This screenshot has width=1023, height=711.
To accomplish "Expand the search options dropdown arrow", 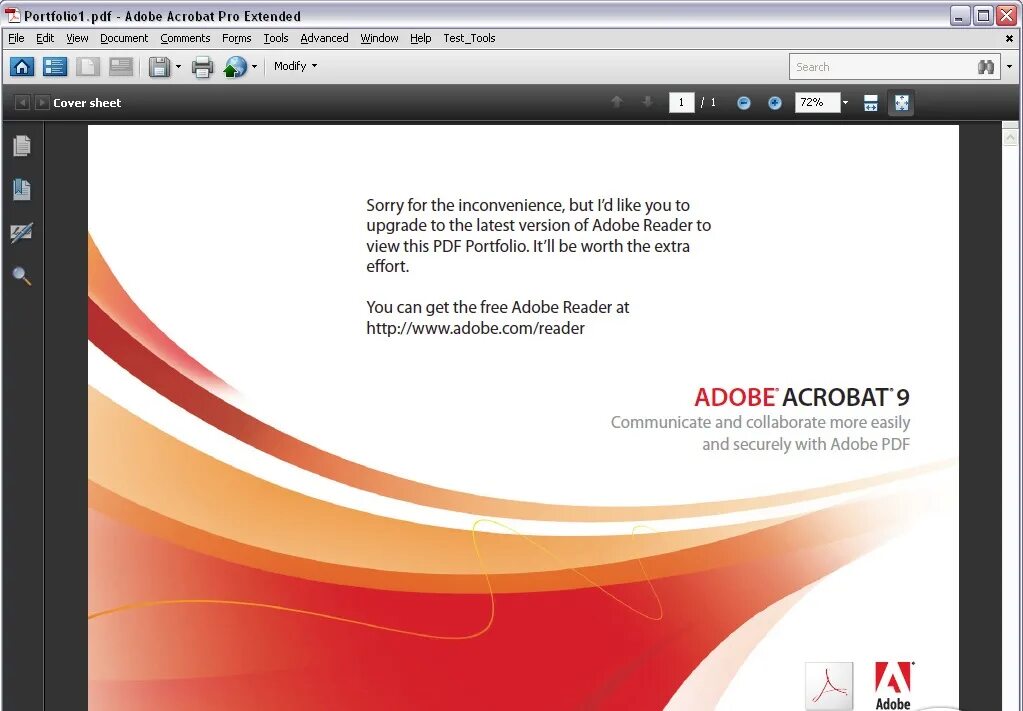I will (x=1009, y=67).
